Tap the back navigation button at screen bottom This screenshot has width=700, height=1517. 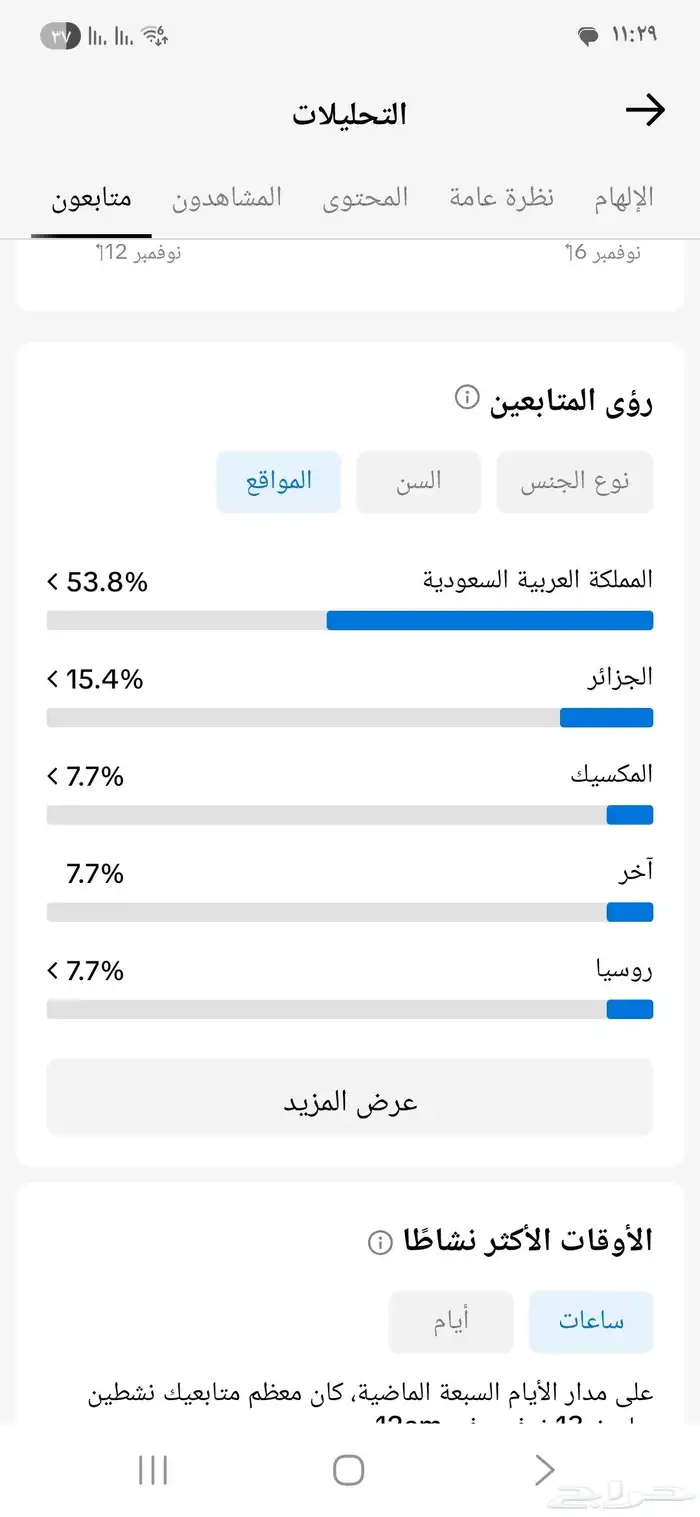(543, 1470)
